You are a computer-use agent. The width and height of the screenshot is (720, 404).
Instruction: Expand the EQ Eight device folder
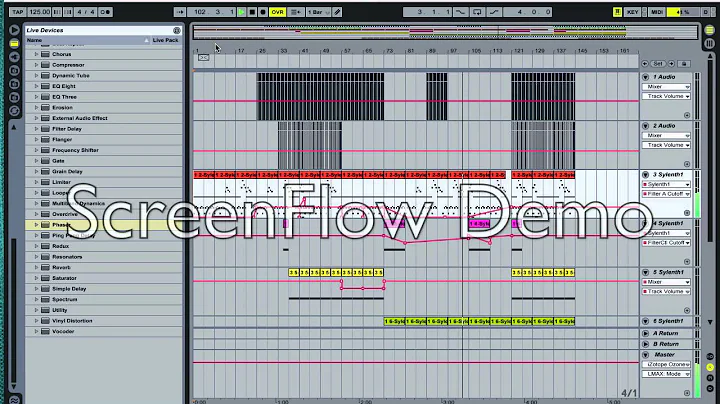click(36, 86)
